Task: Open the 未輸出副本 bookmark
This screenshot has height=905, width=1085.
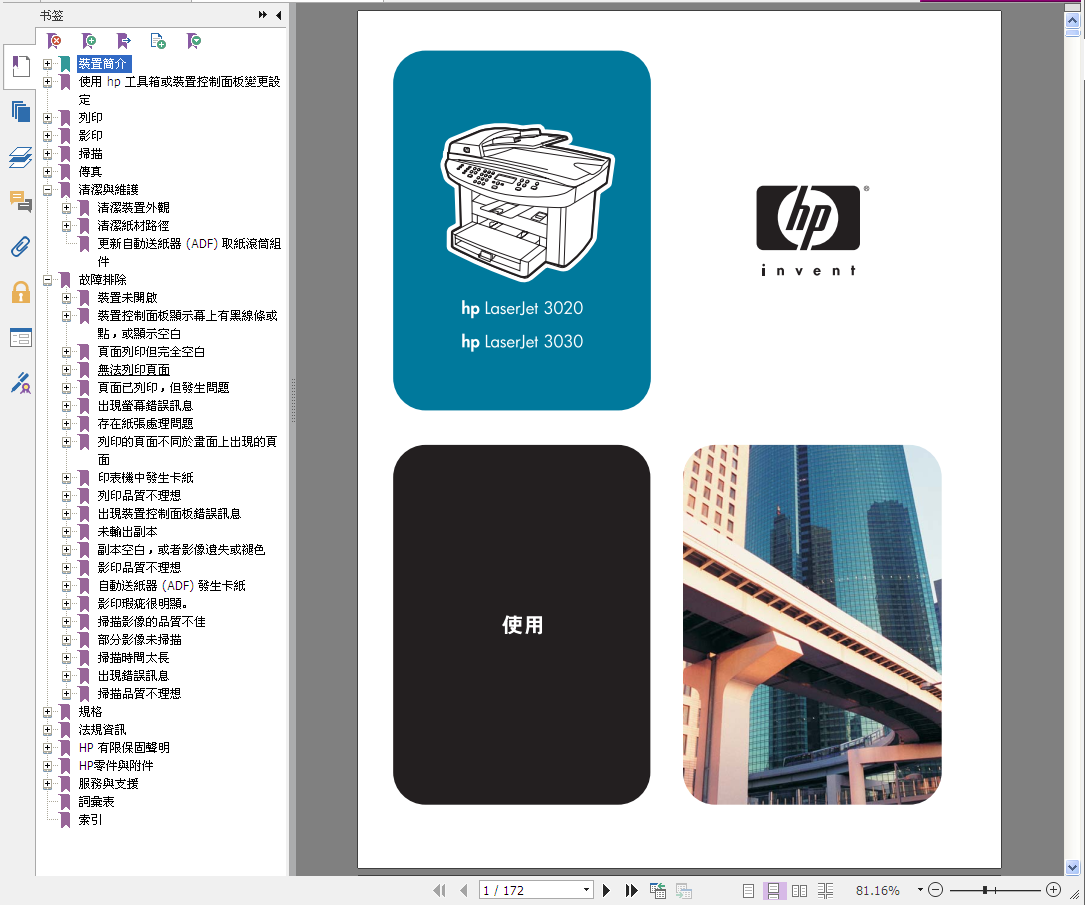Action: tap(127, 531)
